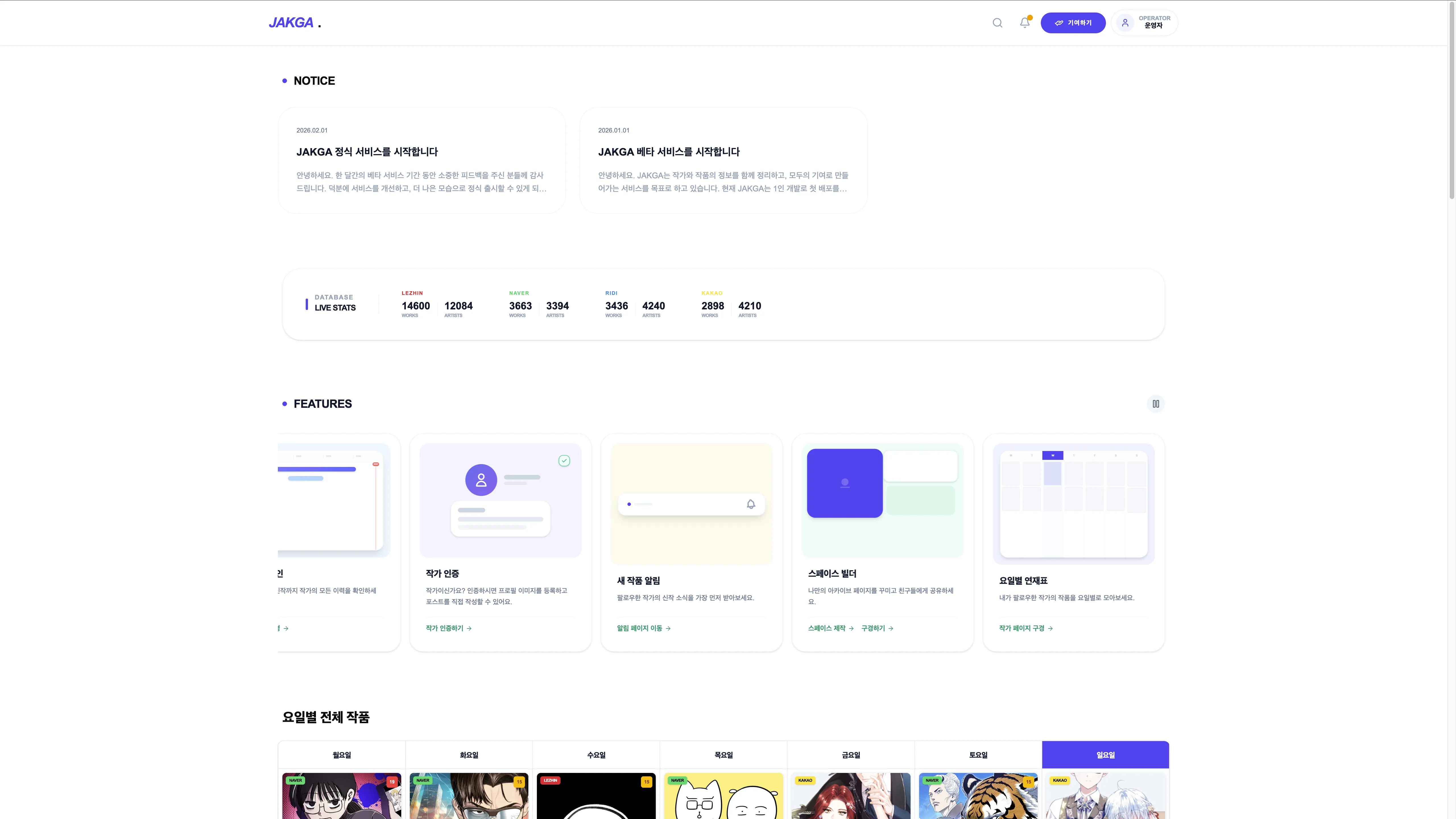Select the 월요일 tab
This screenshot has height=819, width=1456.
[x=341, y=754]
